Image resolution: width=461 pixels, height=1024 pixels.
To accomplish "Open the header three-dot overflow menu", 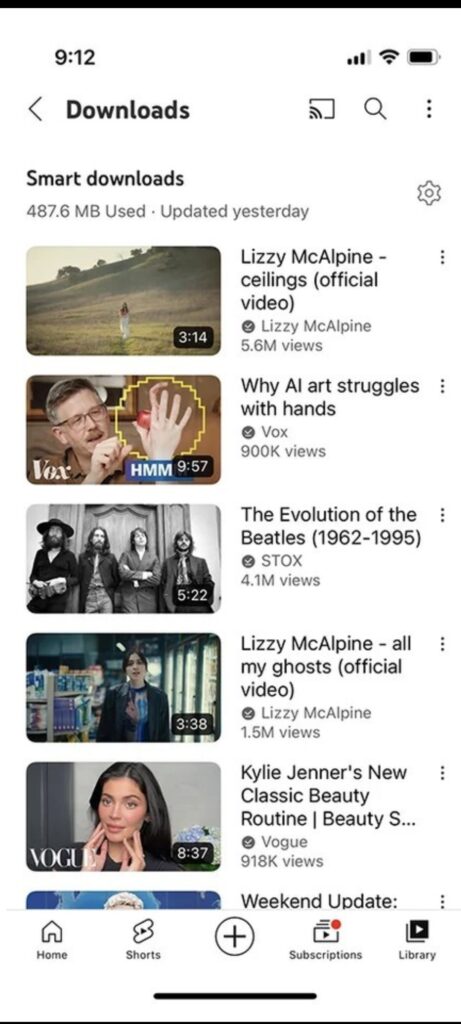I will (428, 109).
